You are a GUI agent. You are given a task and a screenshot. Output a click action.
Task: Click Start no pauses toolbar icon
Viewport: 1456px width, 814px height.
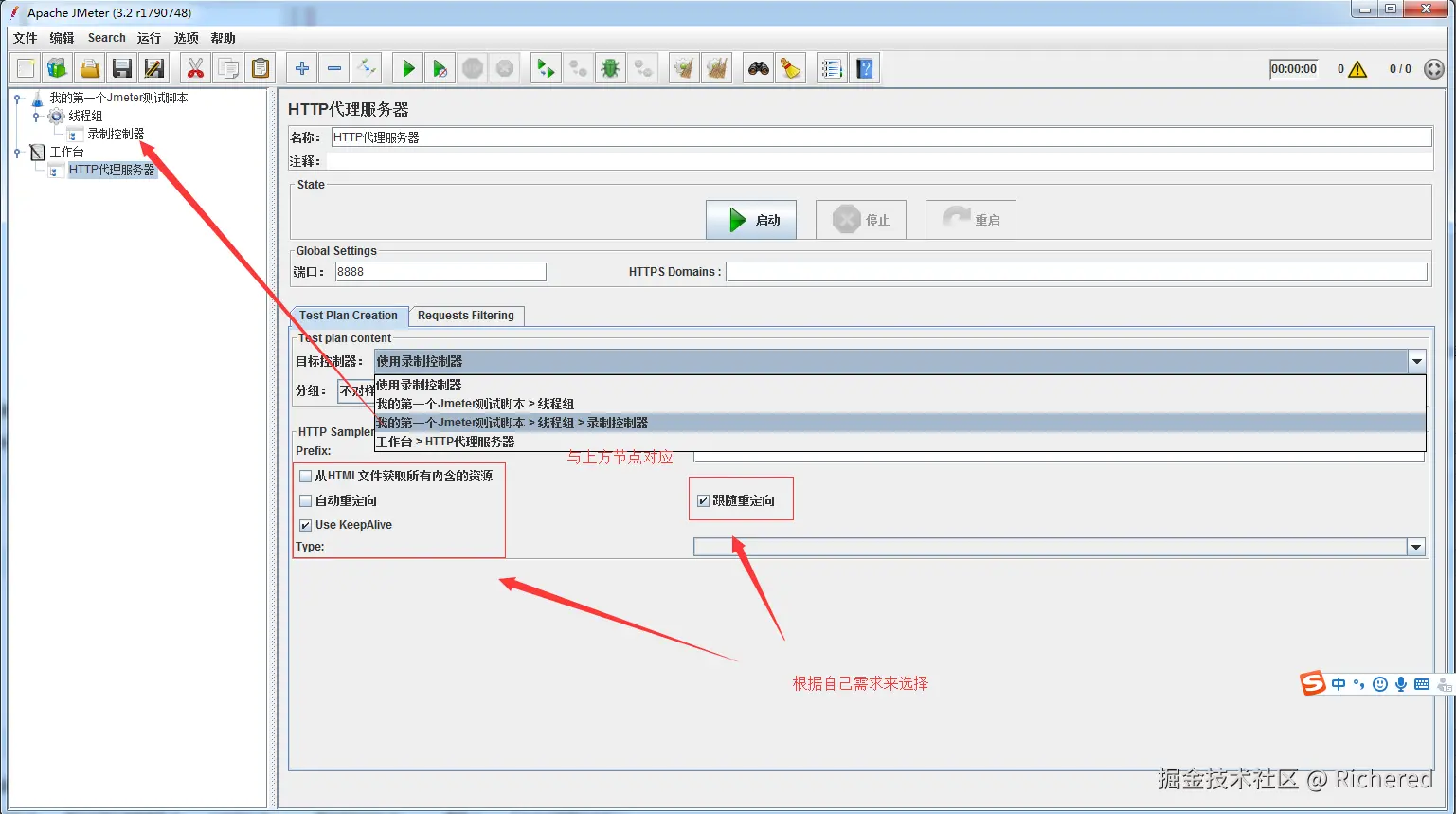pos(440,68)
